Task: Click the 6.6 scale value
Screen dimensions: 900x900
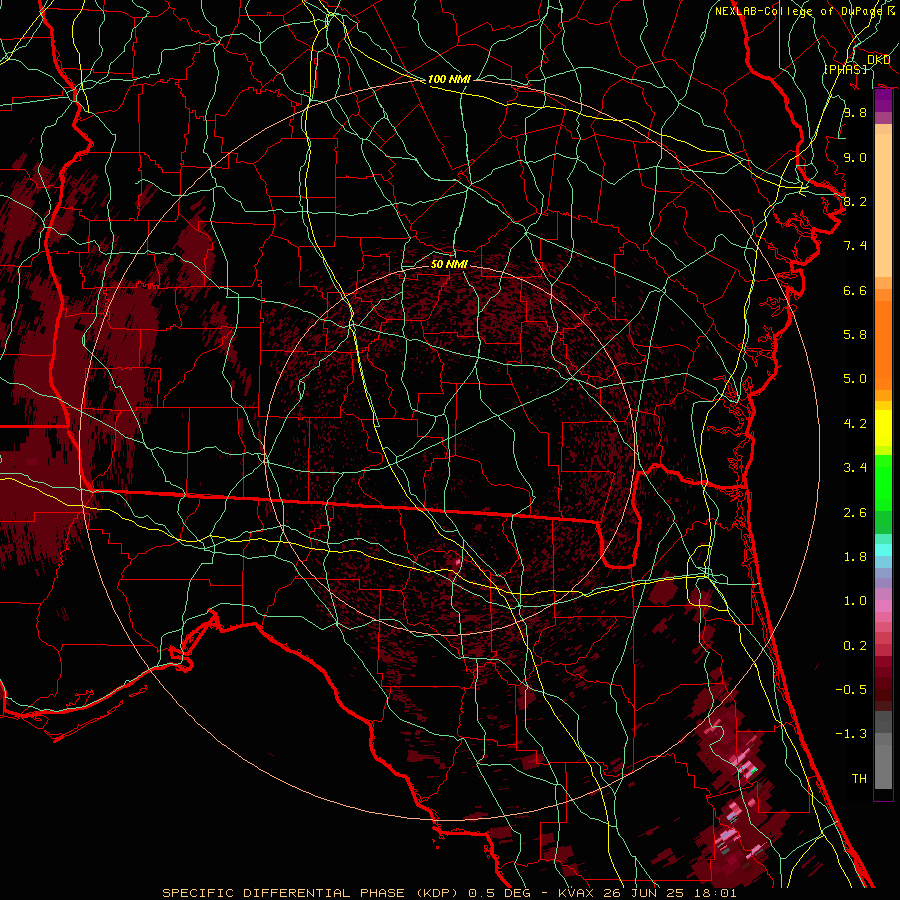Action: pos(855,290)
